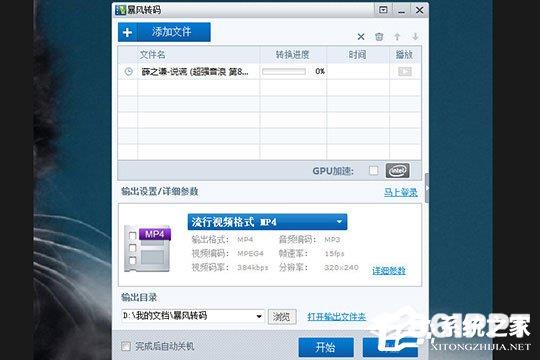Toggle 完成后自动关机 checkbox
This screenshot has width=540, height=360.
coord(126,346)
